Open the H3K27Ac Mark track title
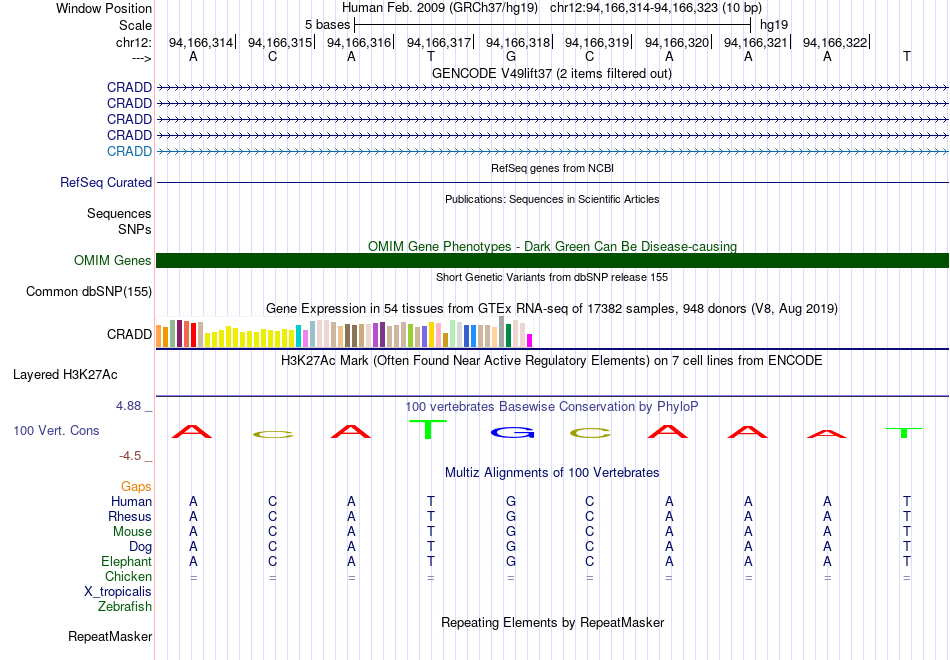The width and height of the screenshot is (950, 660). 551,361
